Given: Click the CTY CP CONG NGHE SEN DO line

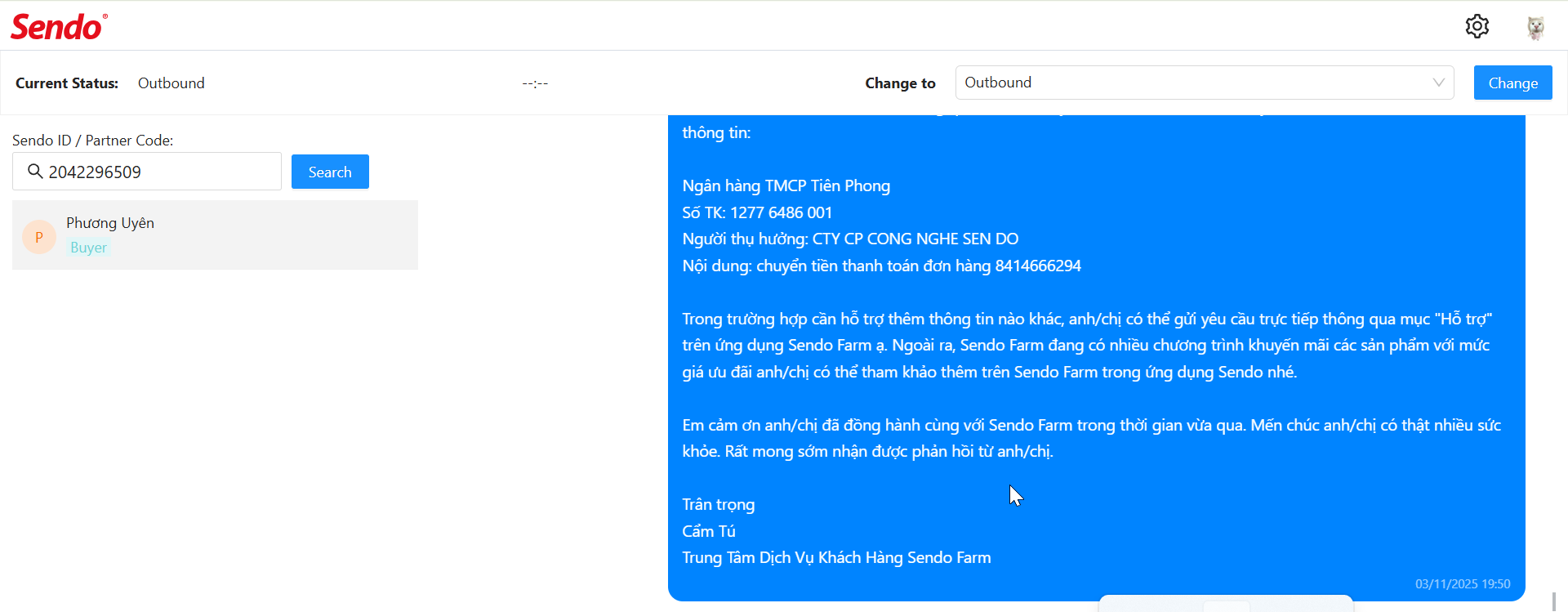Looking at the screenshot, I should pos(850,239).
